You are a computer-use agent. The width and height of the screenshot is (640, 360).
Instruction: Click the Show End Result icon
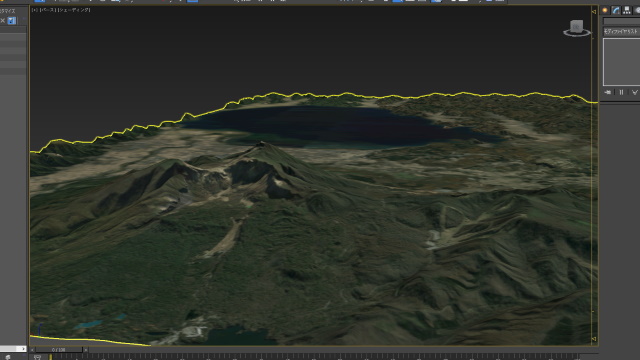(621, 93)
